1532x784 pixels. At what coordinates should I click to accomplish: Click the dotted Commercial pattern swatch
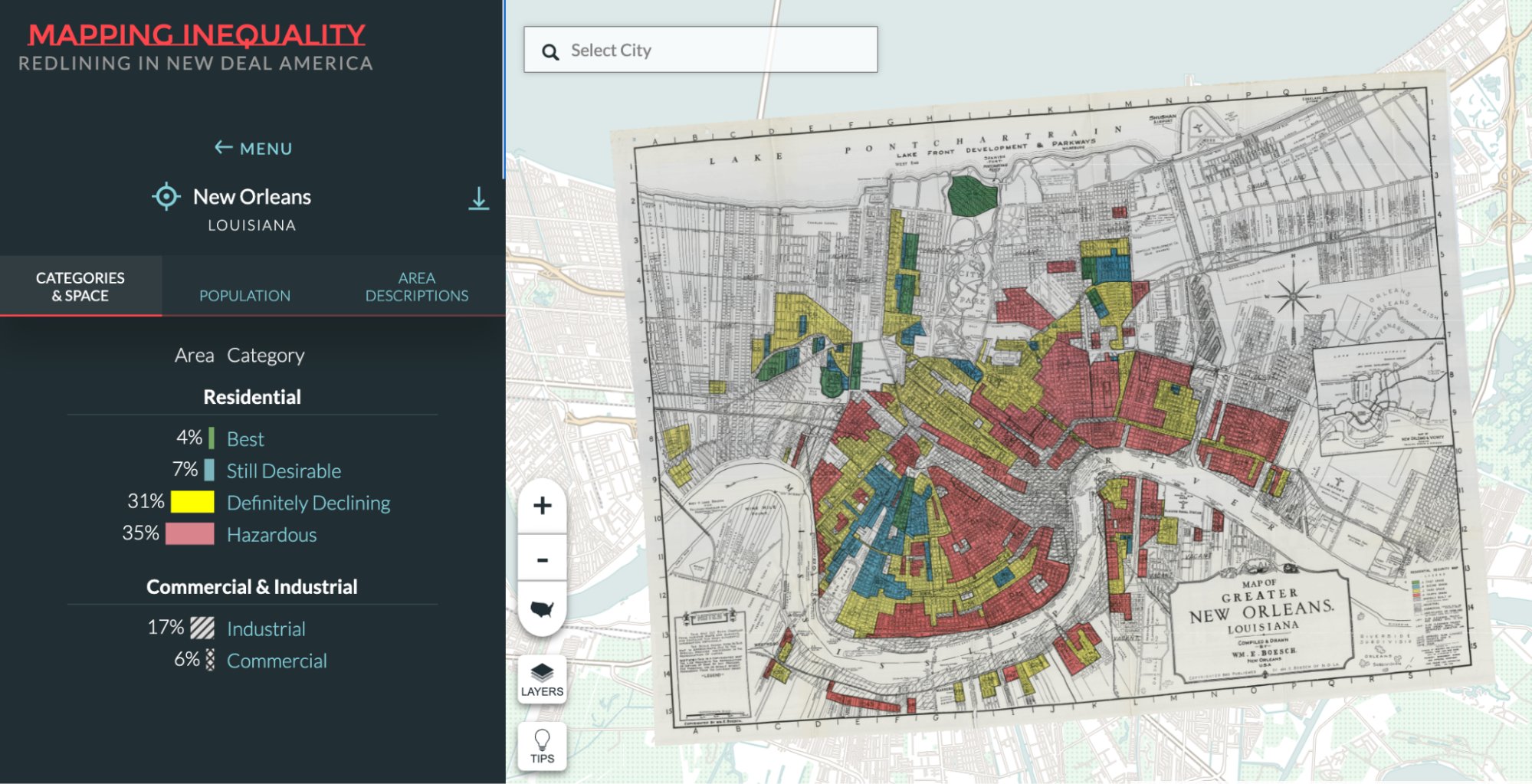coord(210,660)
